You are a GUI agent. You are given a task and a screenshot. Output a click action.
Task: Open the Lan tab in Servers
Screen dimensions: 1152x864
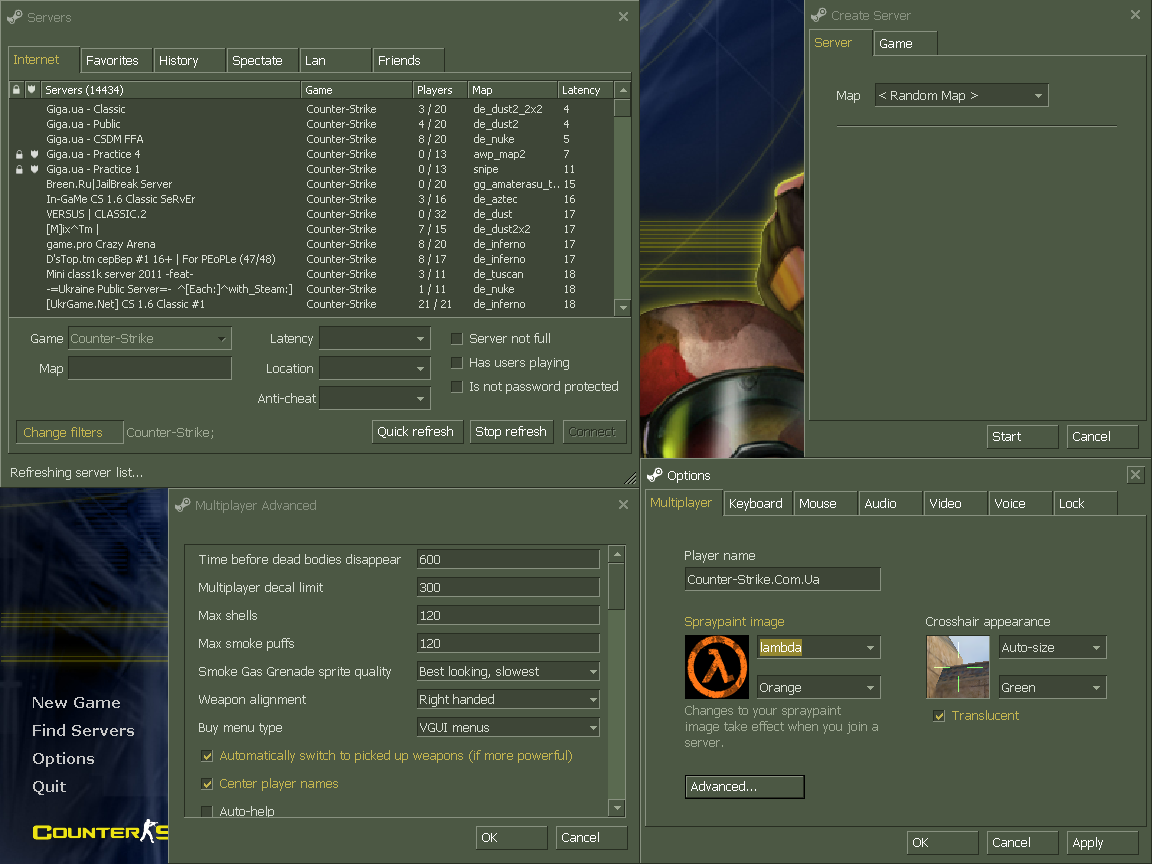coord(335,60)
